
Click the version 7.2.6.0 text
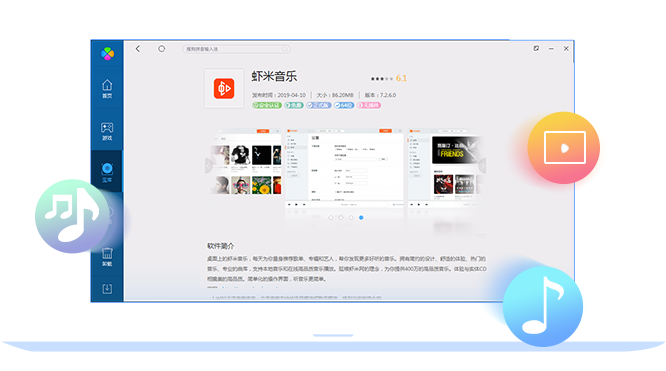pos(380,95)
